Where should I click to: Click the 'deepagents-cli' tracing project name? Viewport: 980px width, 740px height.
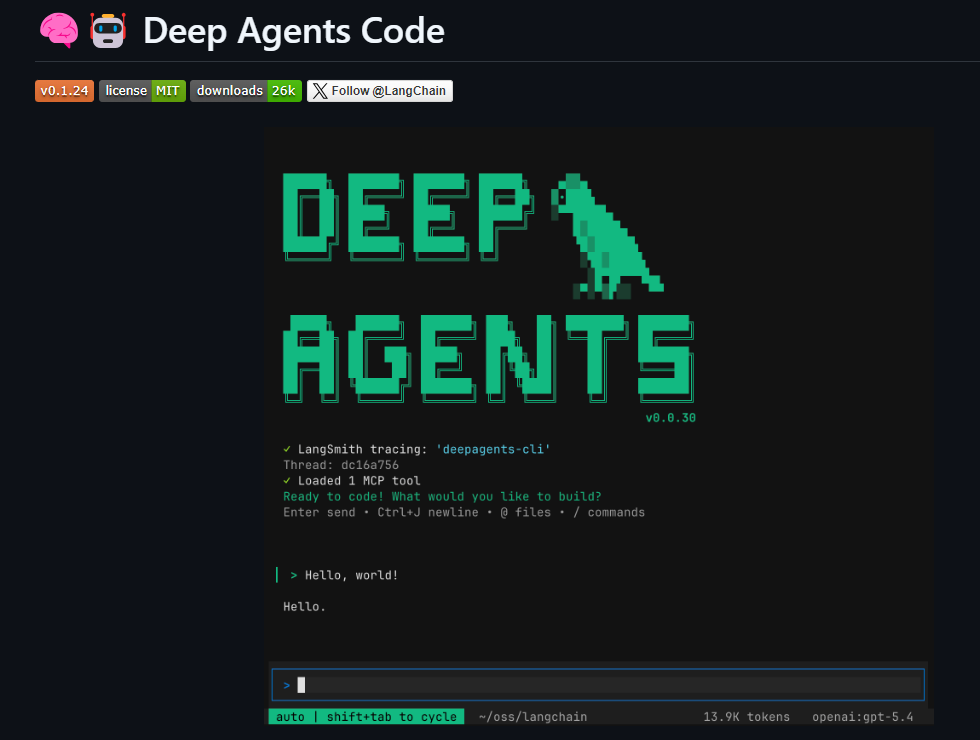click(493, 449)
